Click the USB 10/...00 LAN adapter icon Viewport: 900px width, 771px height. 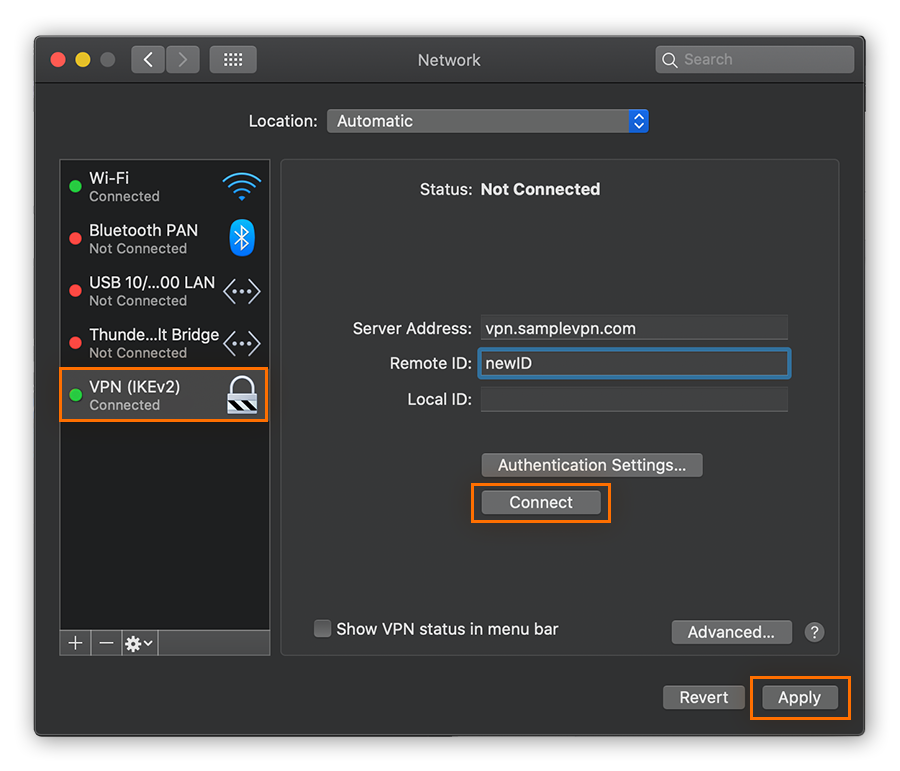pyautogui.click(x=241, y=291)
